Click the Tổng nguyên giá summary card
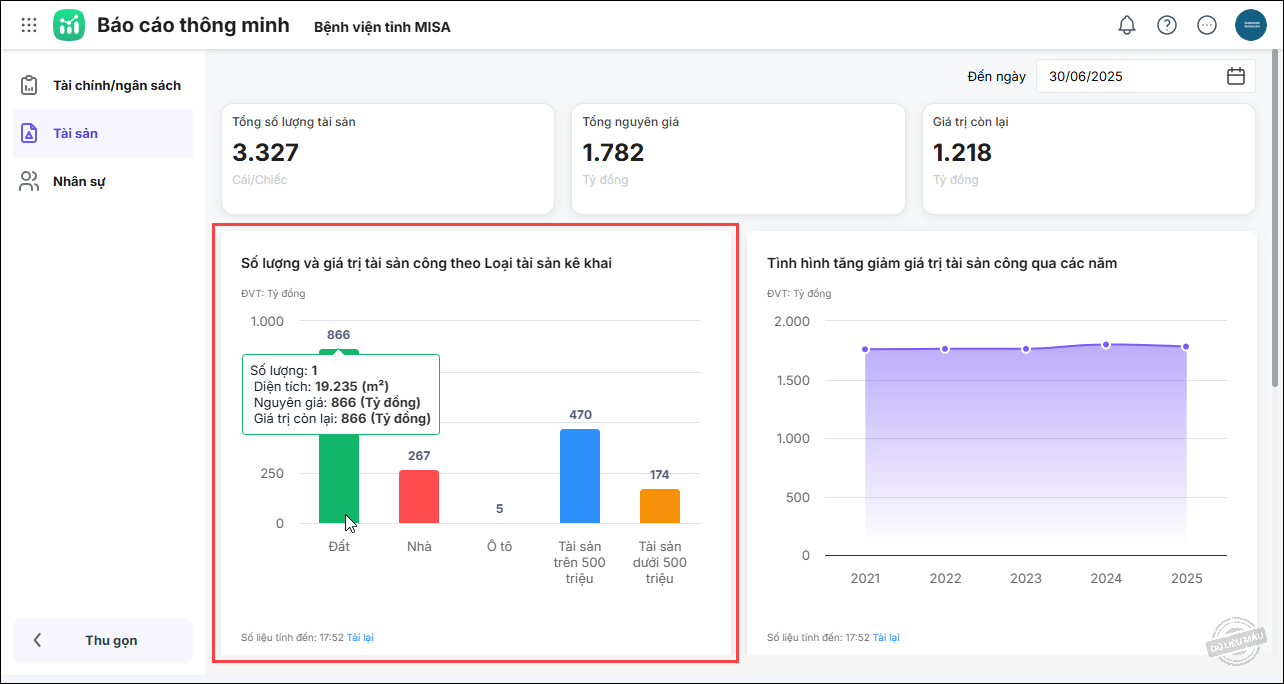1284x684 pixels. tap(738, 158)
